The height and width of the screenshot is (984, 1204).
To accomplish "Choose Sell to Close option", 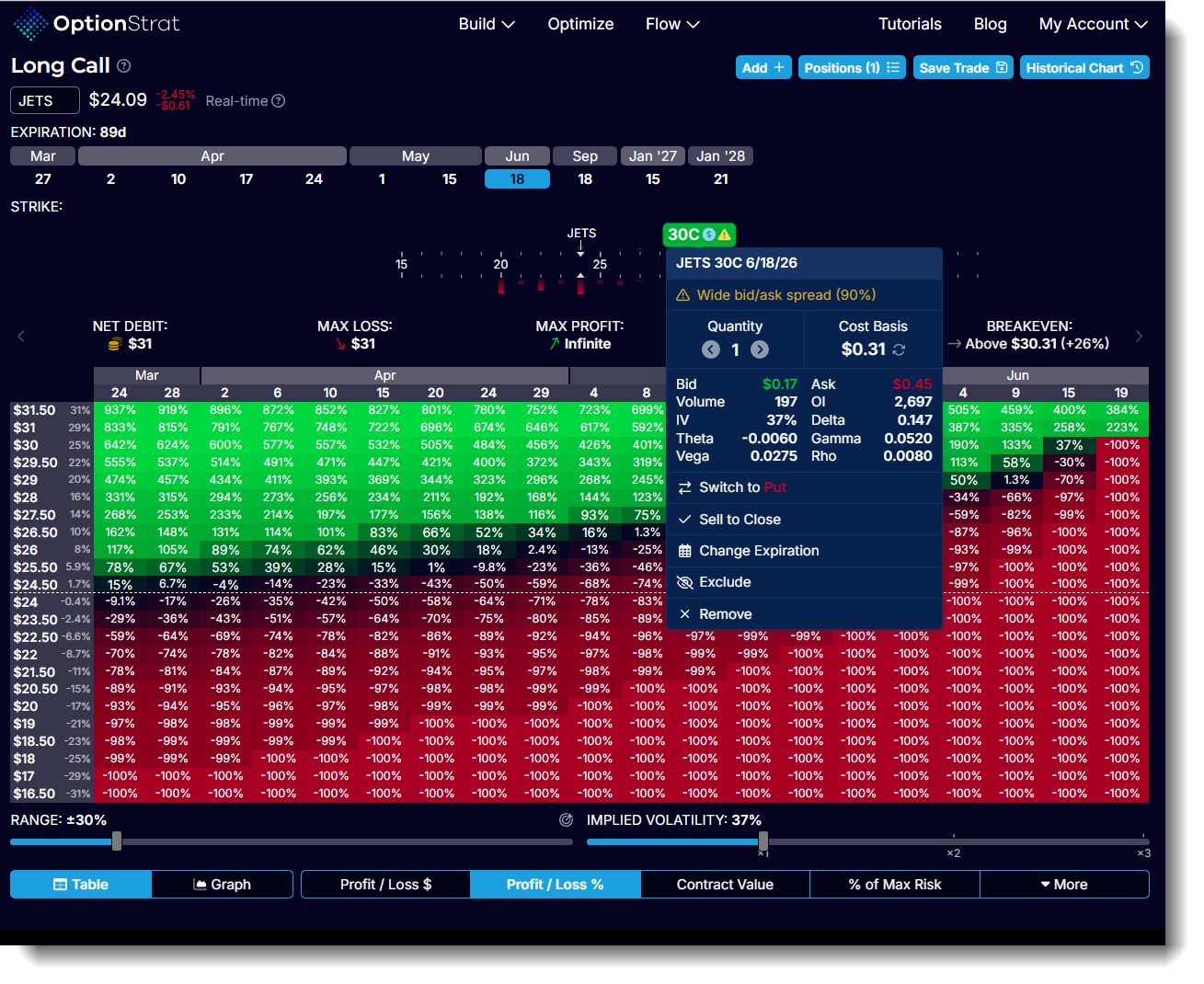I will (x=805, y=520).
